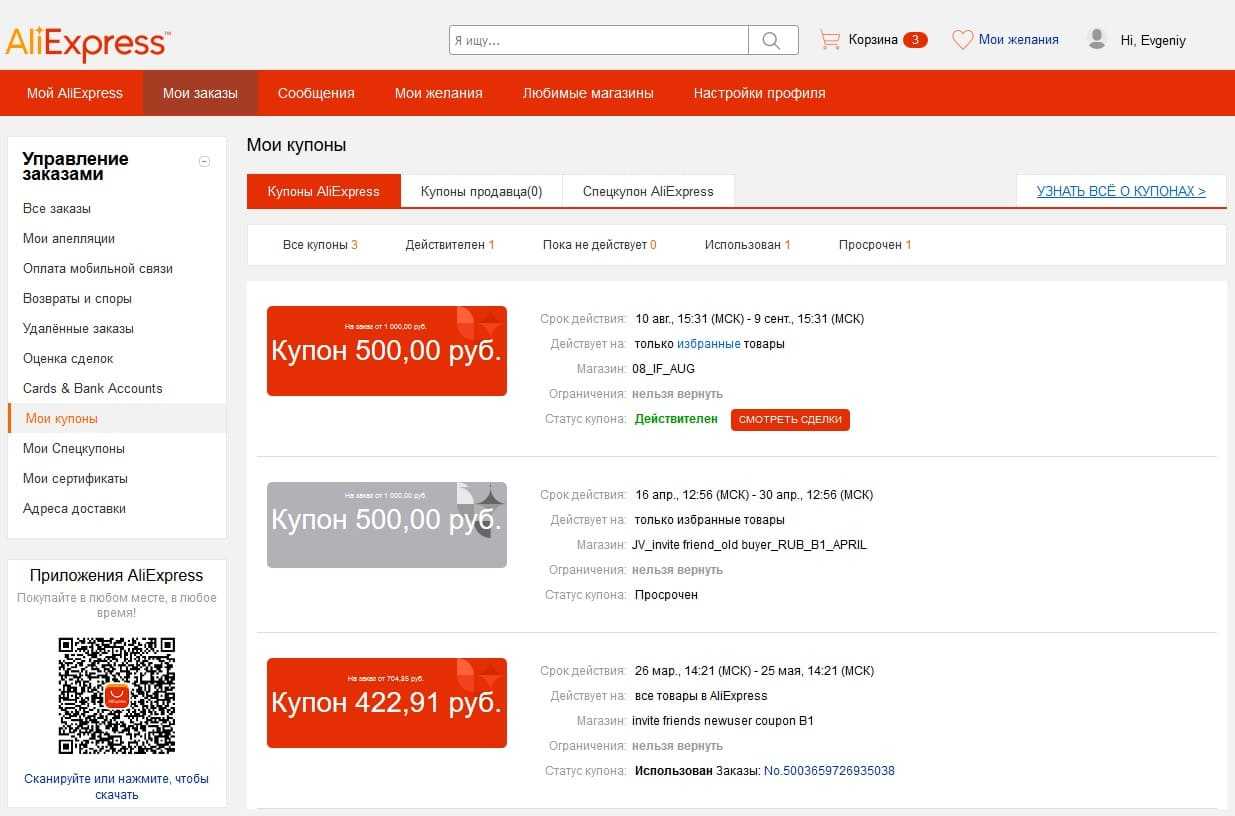Click the cart badge showing 3

coord(915,40)
